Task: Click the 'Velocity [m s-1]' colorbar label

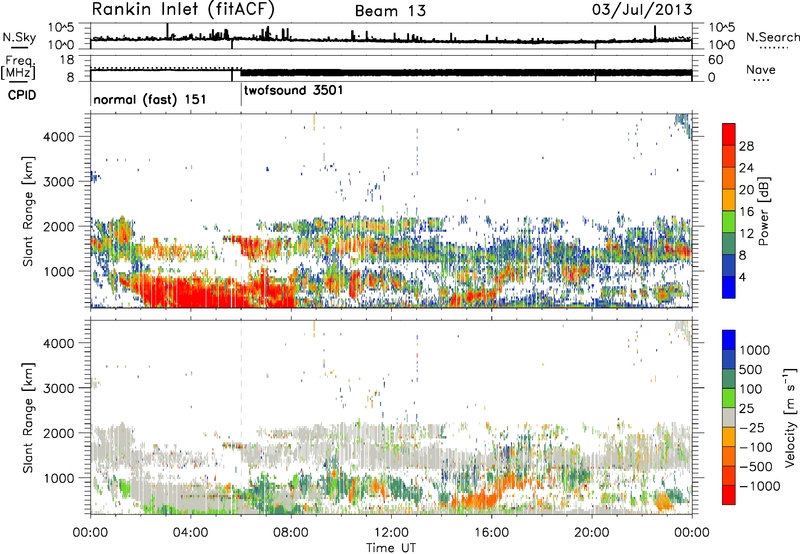Action: pos(790,417)
